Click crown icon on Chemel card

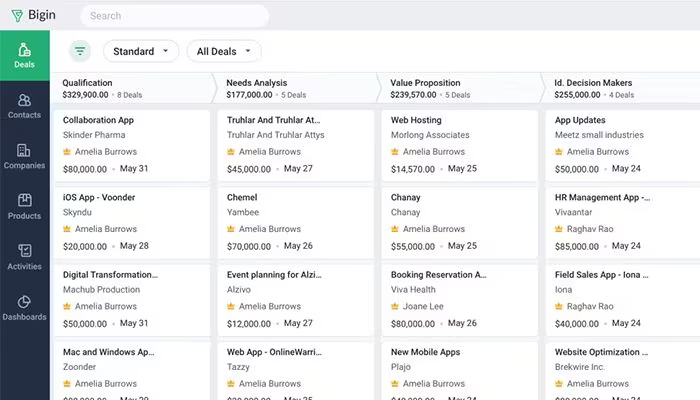pos(231,229)
